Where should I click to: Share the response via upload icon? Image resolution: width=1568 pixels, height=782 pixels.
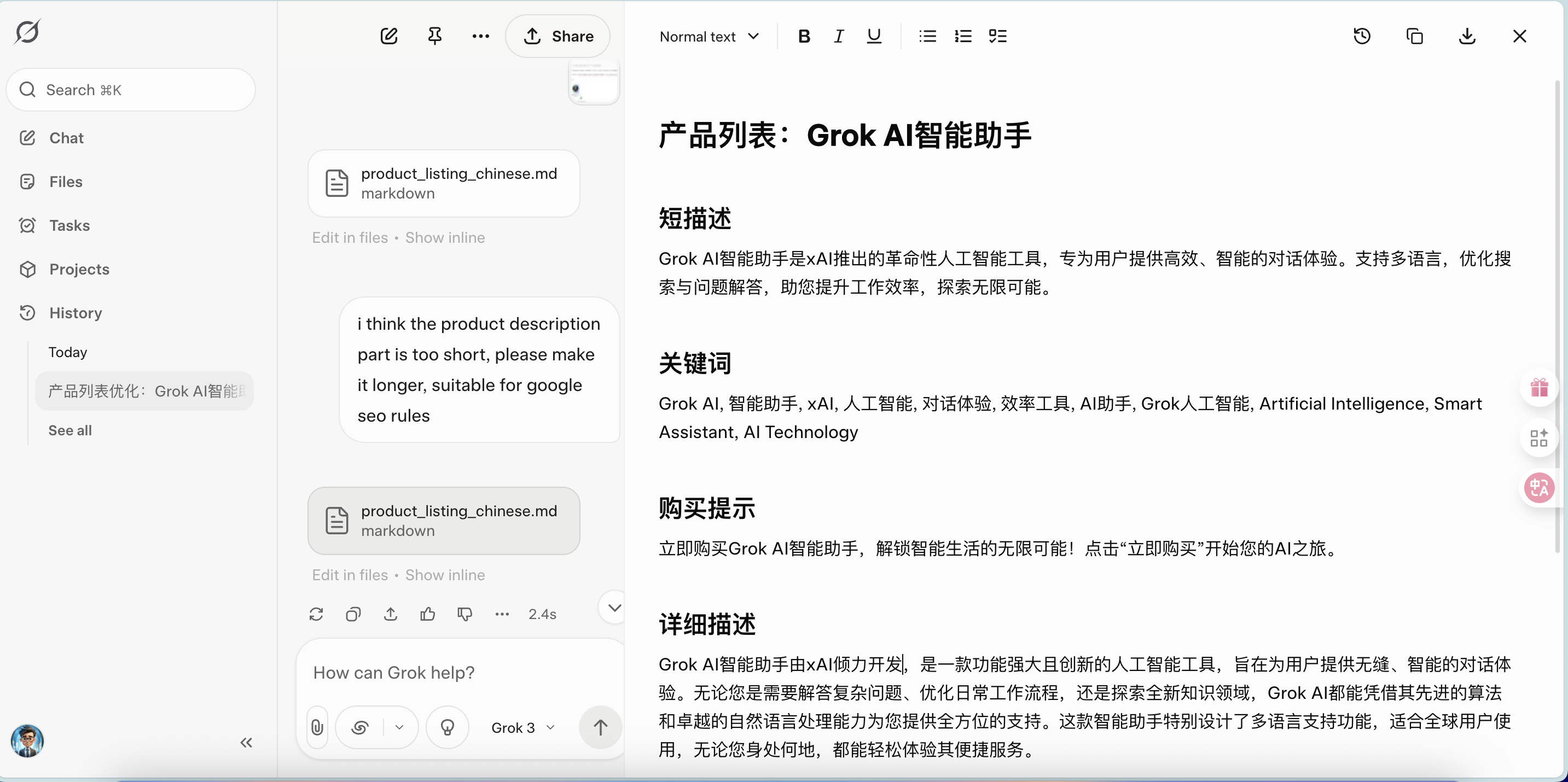tap(391, 615)
